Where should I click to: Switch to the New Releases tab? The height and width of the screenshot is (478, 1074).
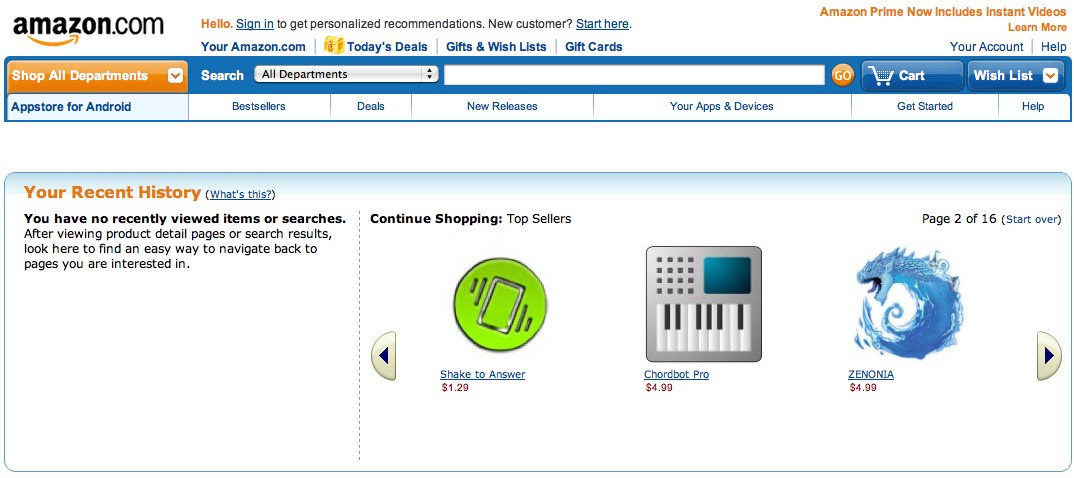pos(502,106)
